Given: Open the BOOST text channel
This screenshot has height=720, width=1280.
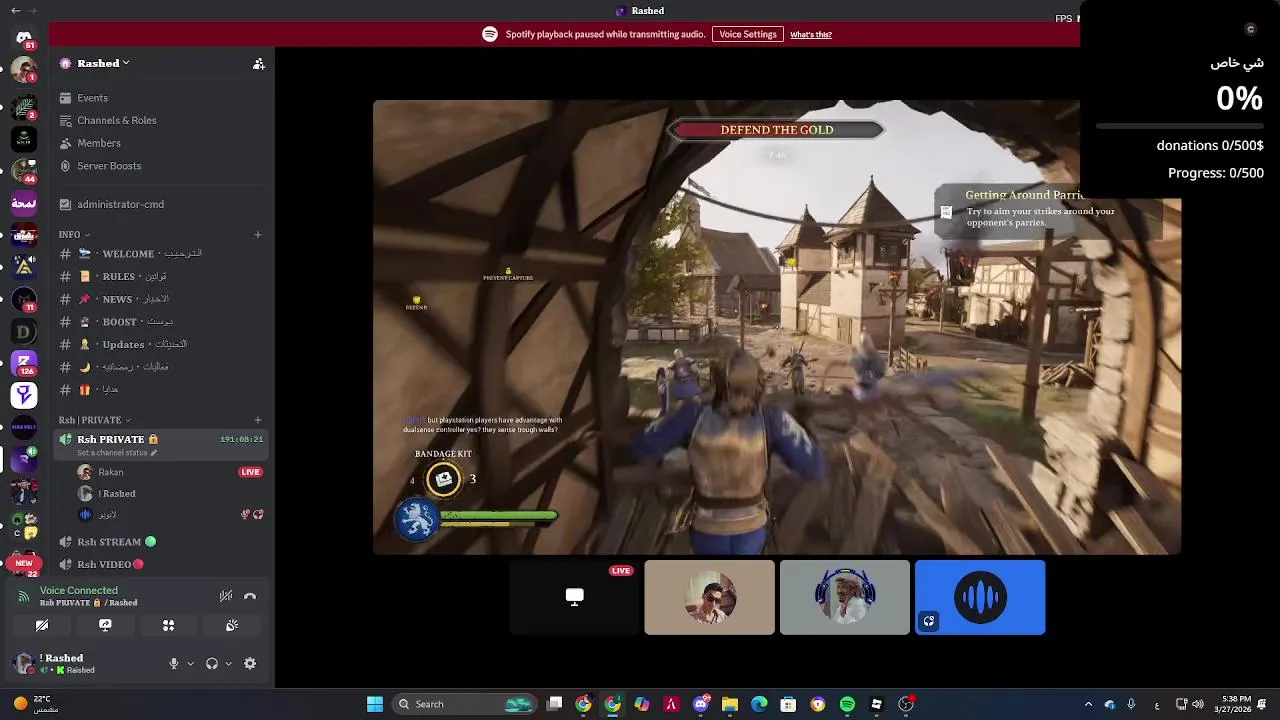Looking at the screenshot, I should (x=161, y=322).
